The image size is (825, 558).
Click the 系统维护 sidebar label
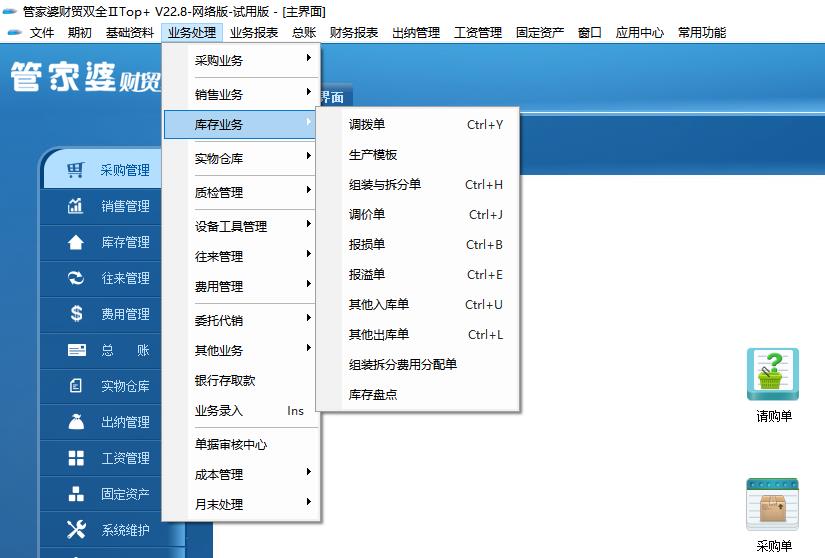pos(125,530)
